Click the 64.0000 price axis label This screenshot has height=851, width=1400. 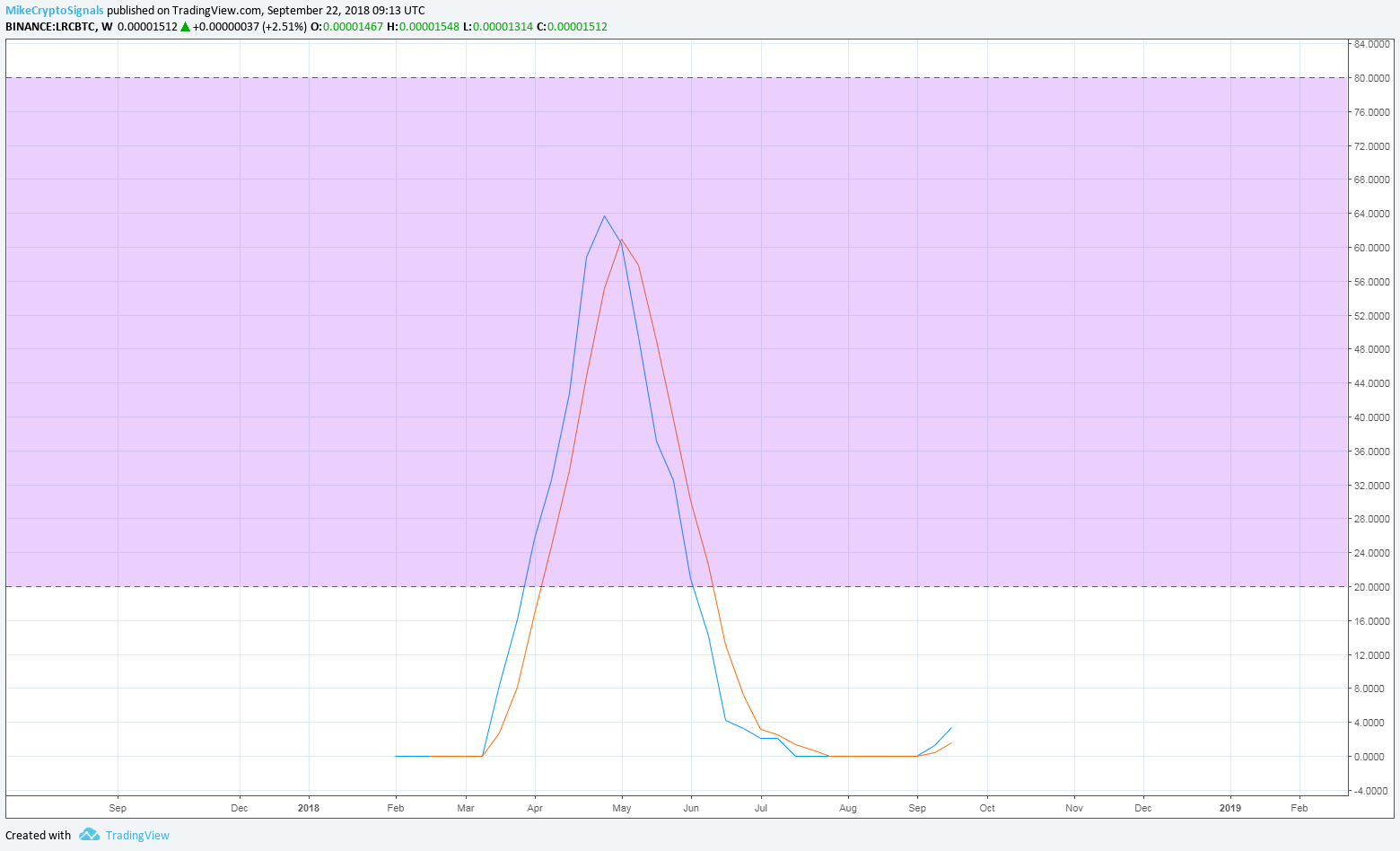click(1372, 214)
